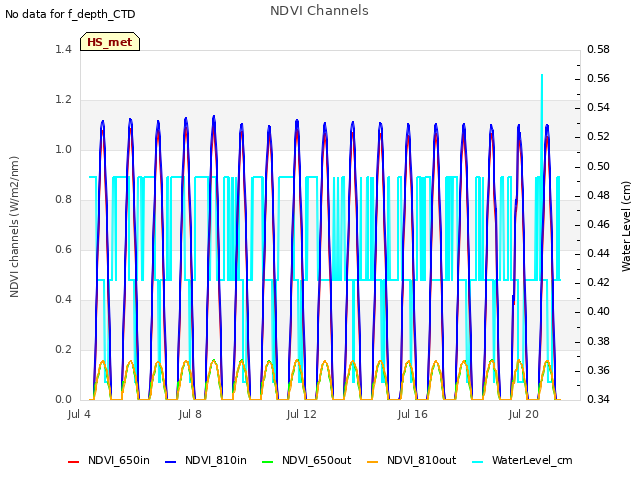The image size is (640, 480).
Task: Click the 0.8 left axis tick label
Action: [63, 200]
